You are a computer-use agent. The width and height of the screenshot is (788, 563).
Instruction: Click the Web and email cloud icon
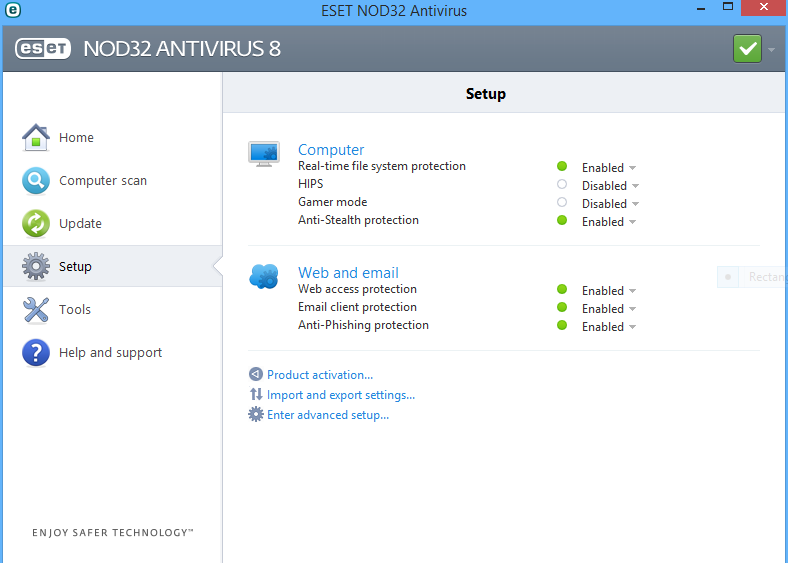pyautogui.click(x=264, y=276)
